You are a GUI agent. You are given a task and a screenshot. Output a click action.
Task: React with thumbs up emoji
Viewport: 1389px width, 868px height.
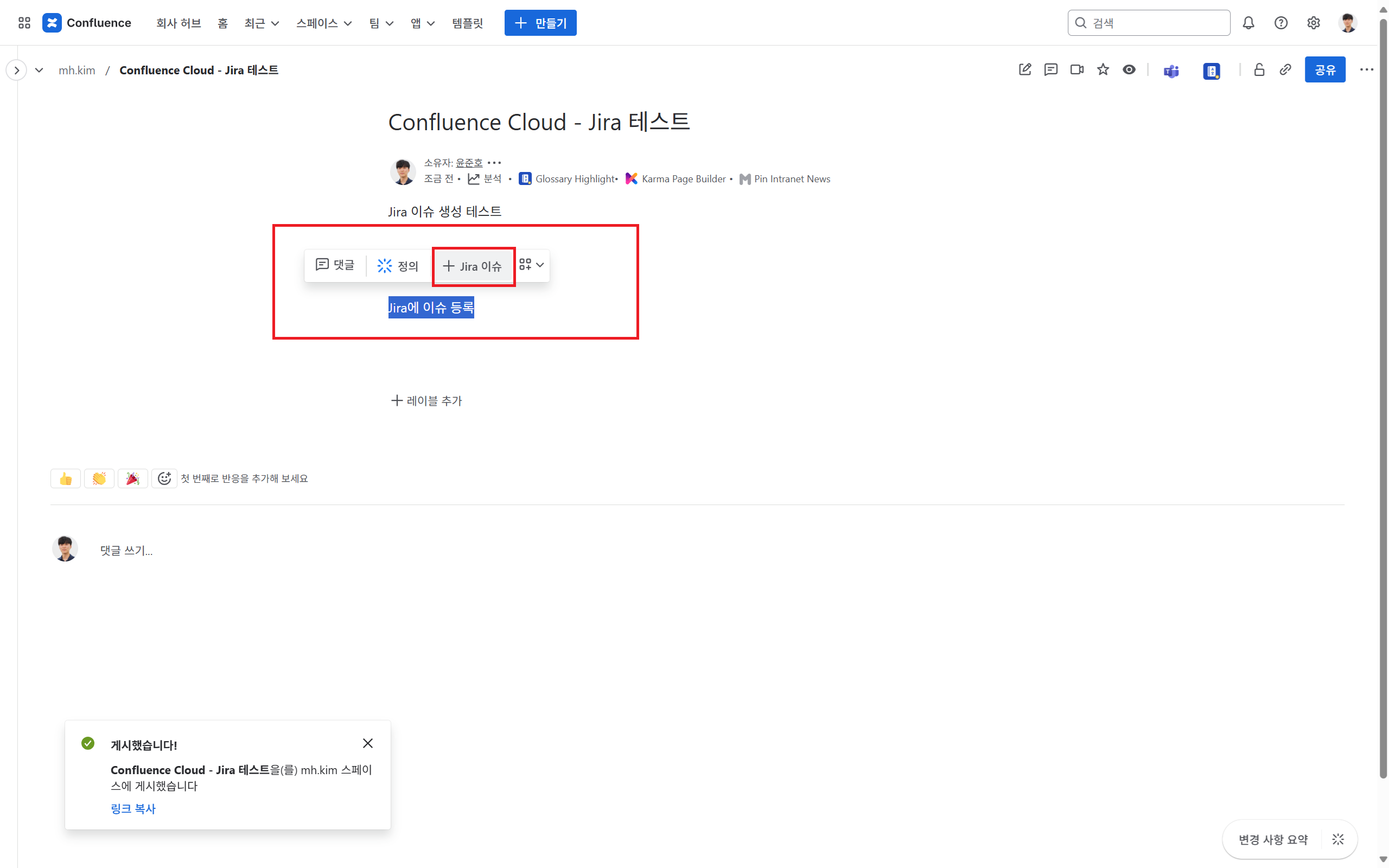pyautogui.click(x=66, y=478)
